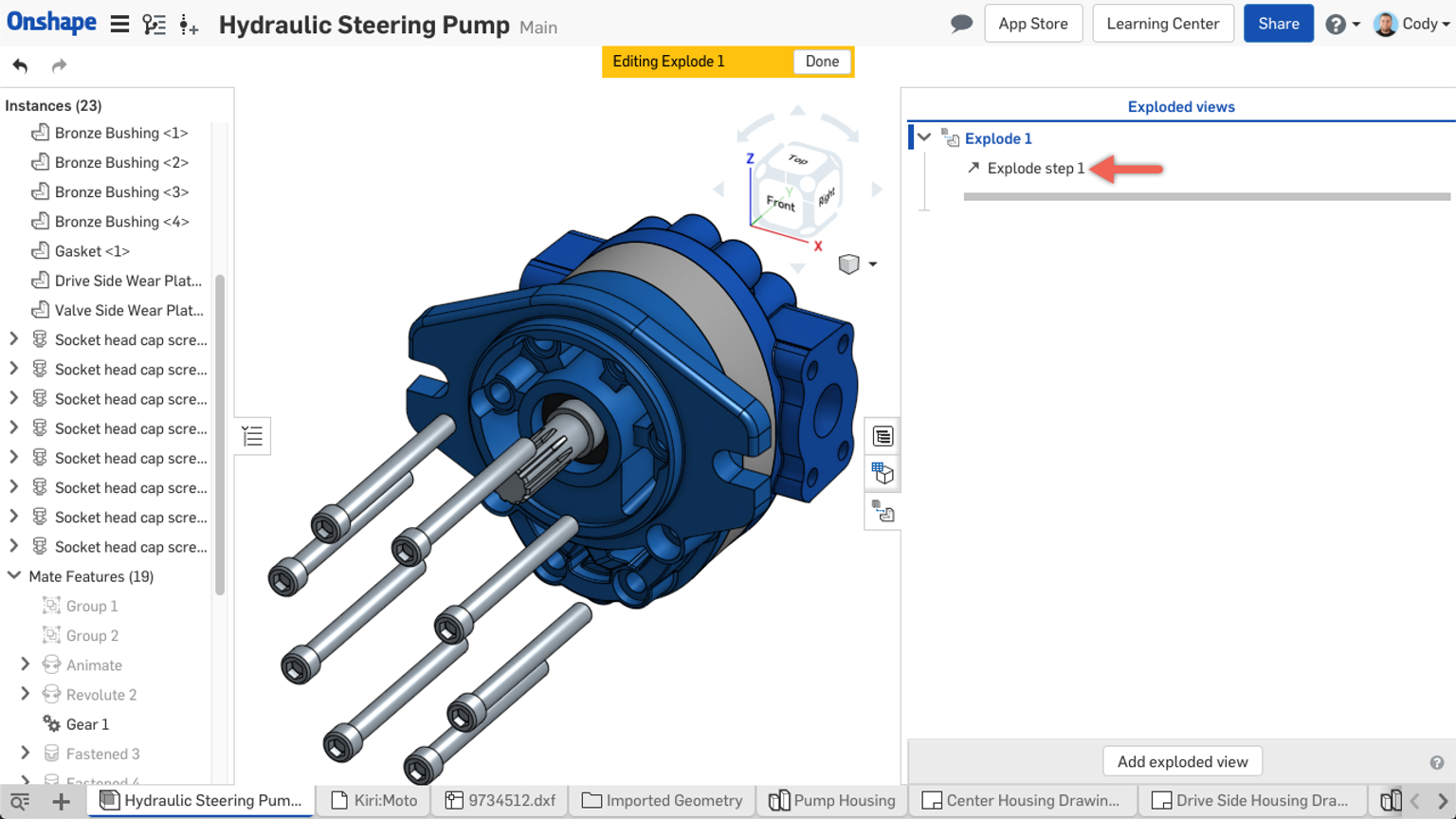Switch to the Pump Housing tab
1456x819 pixels.
point(832,801)
